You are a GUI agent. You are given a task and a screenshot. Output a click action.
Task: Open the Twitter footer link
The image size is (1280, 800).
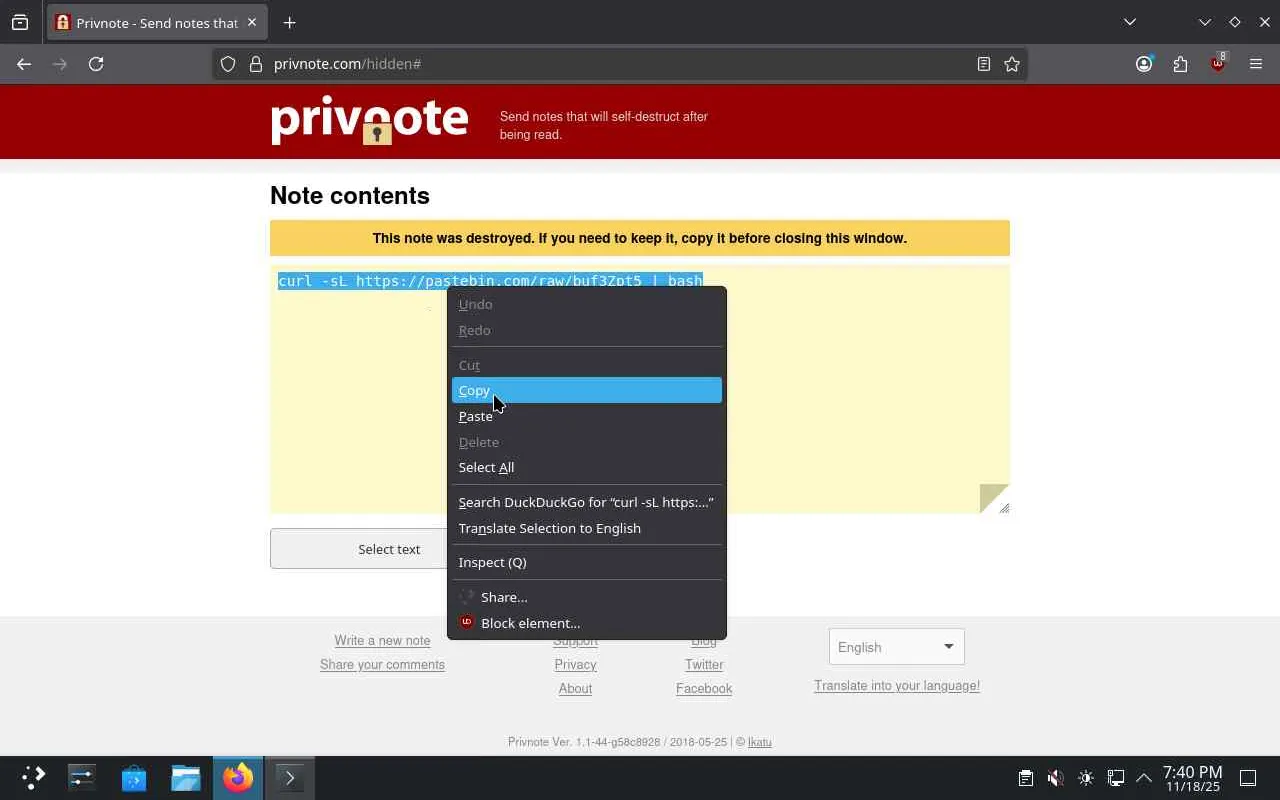tap(704, 665)
